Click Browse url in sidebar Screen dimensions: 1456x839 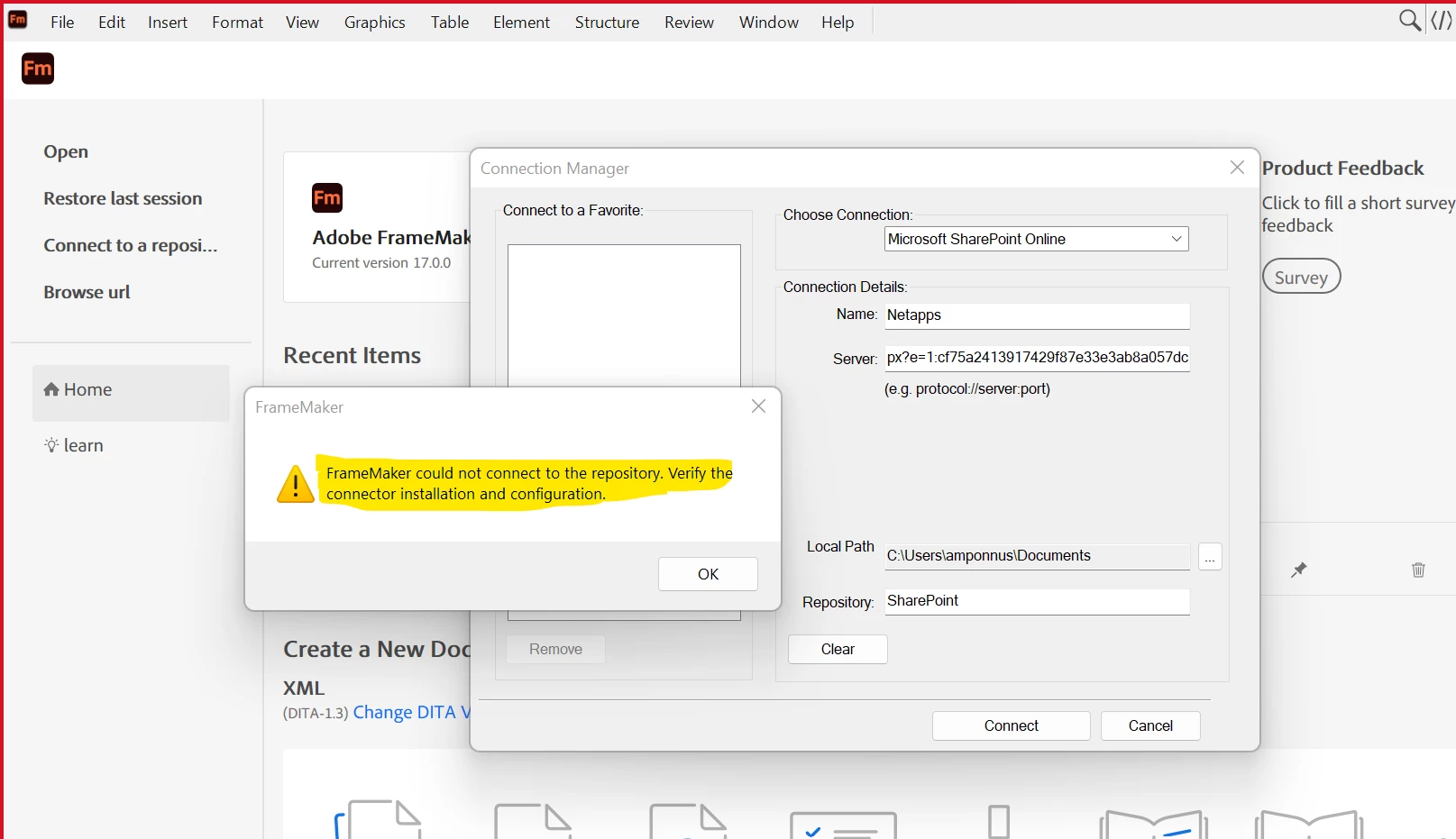(x=87, y=292)
